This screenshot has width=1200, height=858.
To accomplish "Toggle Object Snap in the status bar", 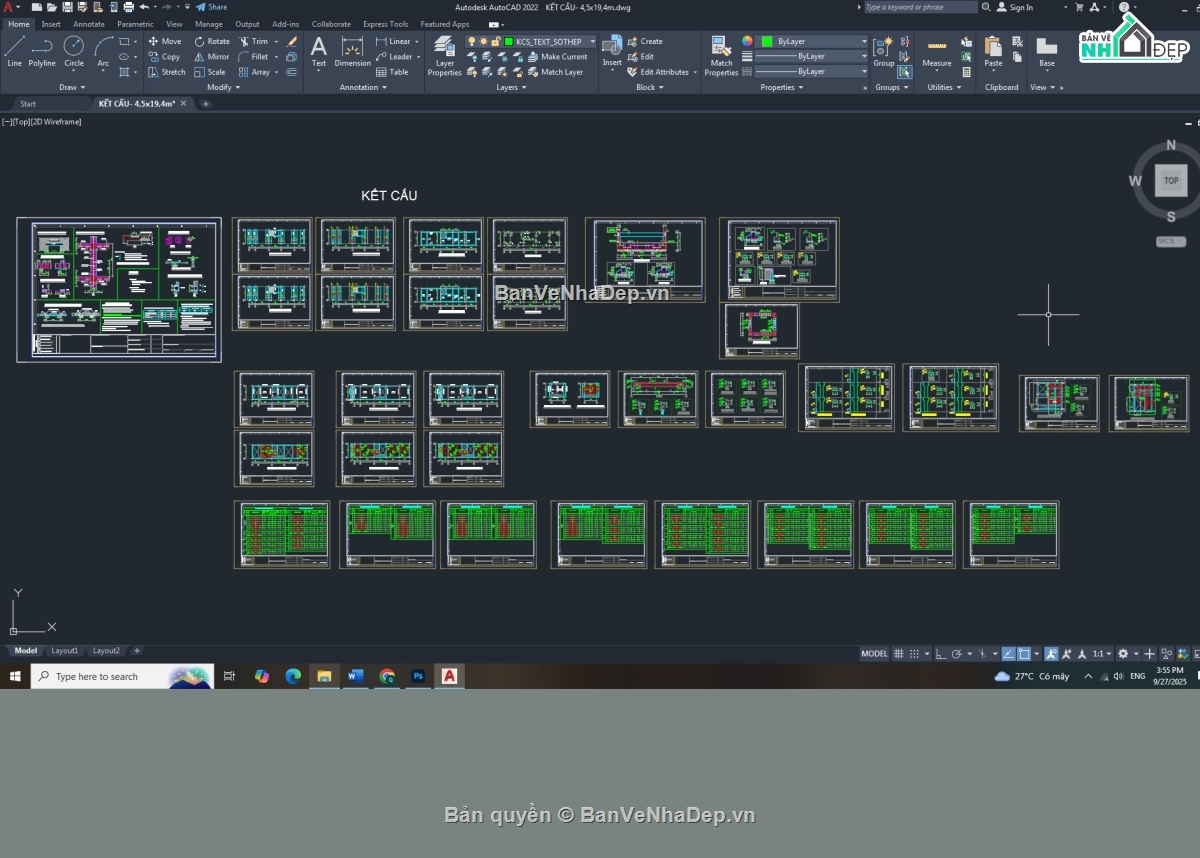I will [1024, 653].
